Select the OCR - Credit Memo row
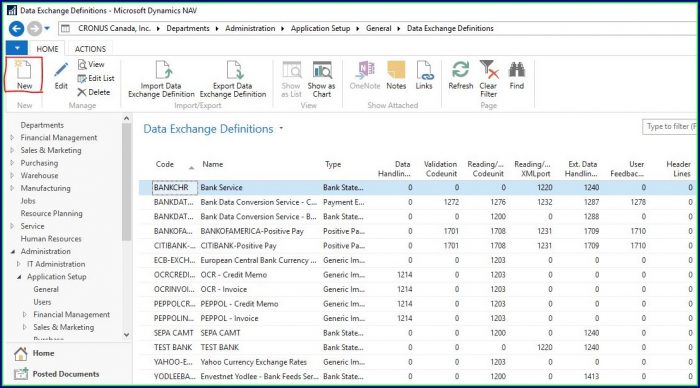The image size is (700, 388). (417, 275)
